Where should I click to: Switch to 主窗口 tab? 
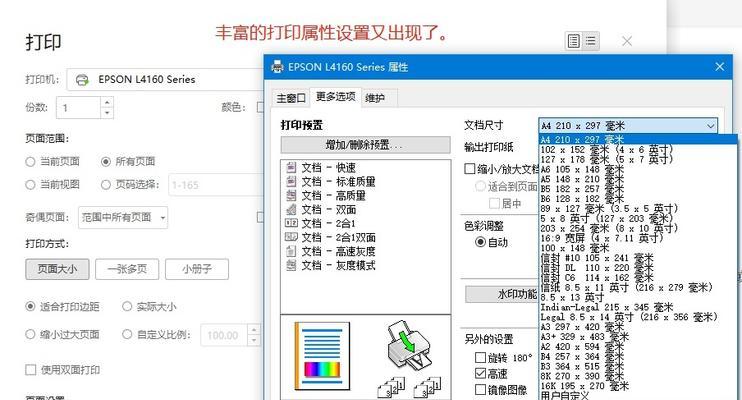pyautogui.click(x=291, y=98)
